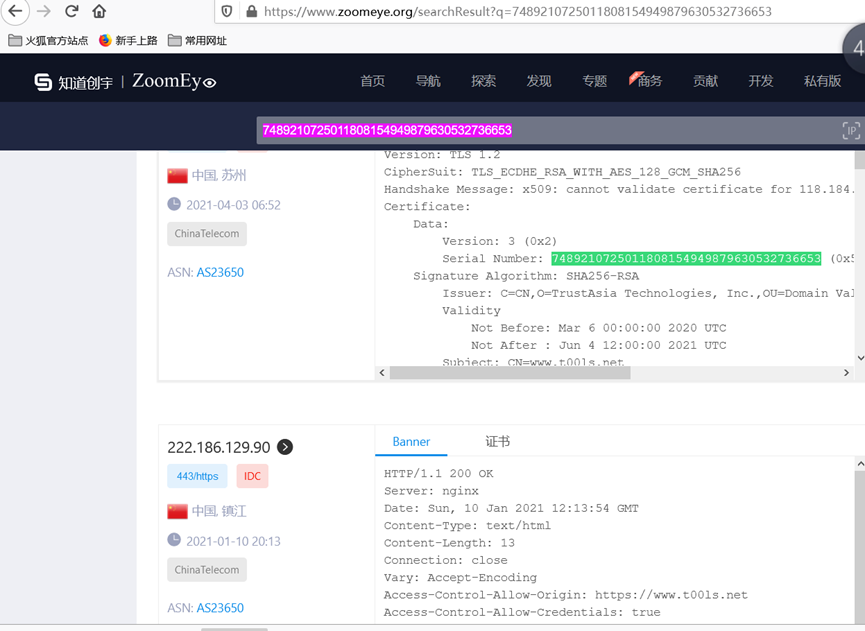Viewport: 865px width, 631px height.
Task: Open the 专题 navigation menu item
Action: [x=594, y=81]
